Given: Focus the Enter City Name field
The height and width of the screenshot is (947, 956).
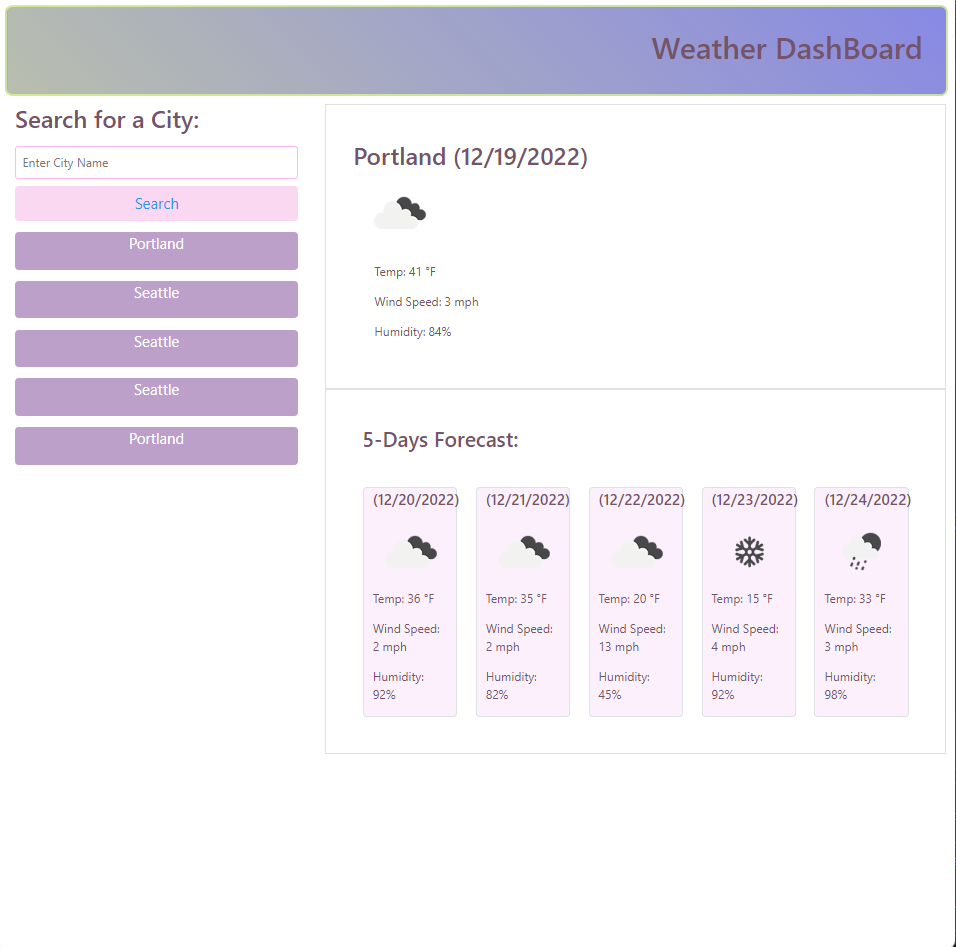Looking at the screenshot, I should pyautogui.click(x=156, y=163).
